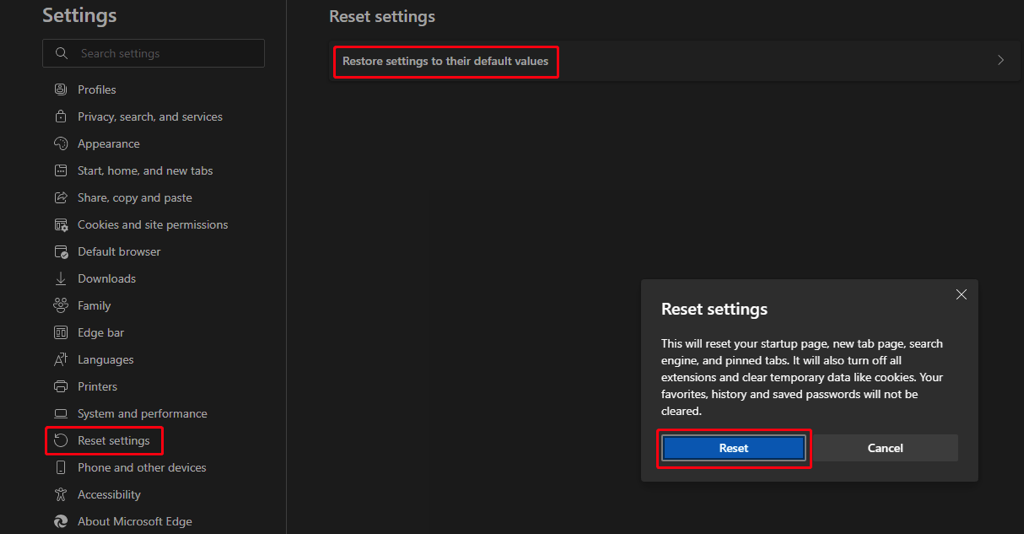Click the Languages icon
Viewport: 1024px width, 534px height.
click(61, 360)
